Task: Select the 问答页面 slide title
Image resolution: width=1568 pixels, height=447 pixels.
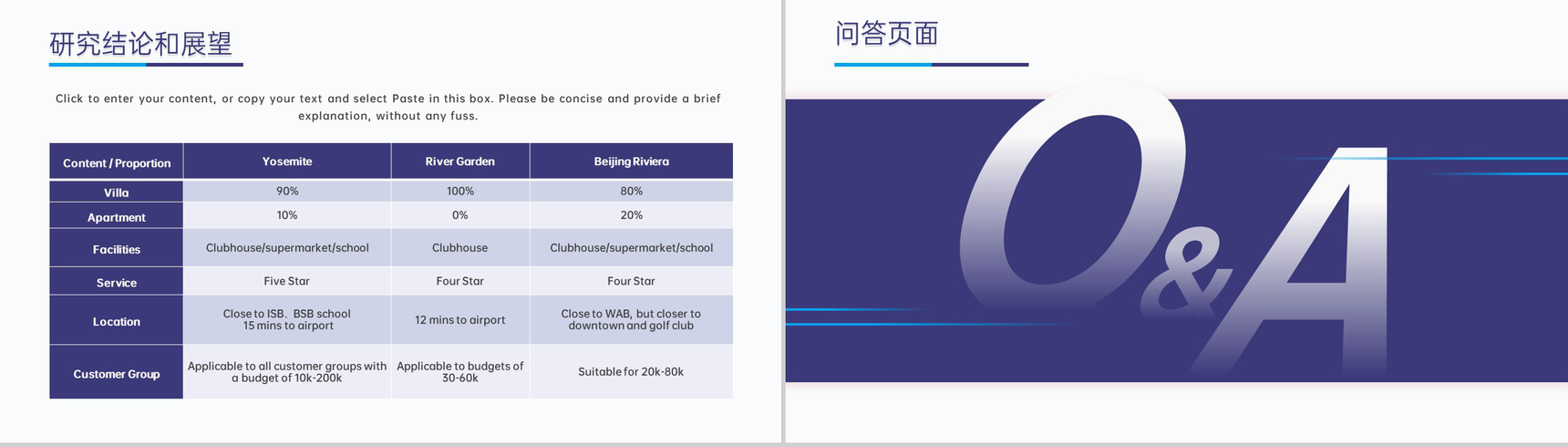Action: point(887,35)
